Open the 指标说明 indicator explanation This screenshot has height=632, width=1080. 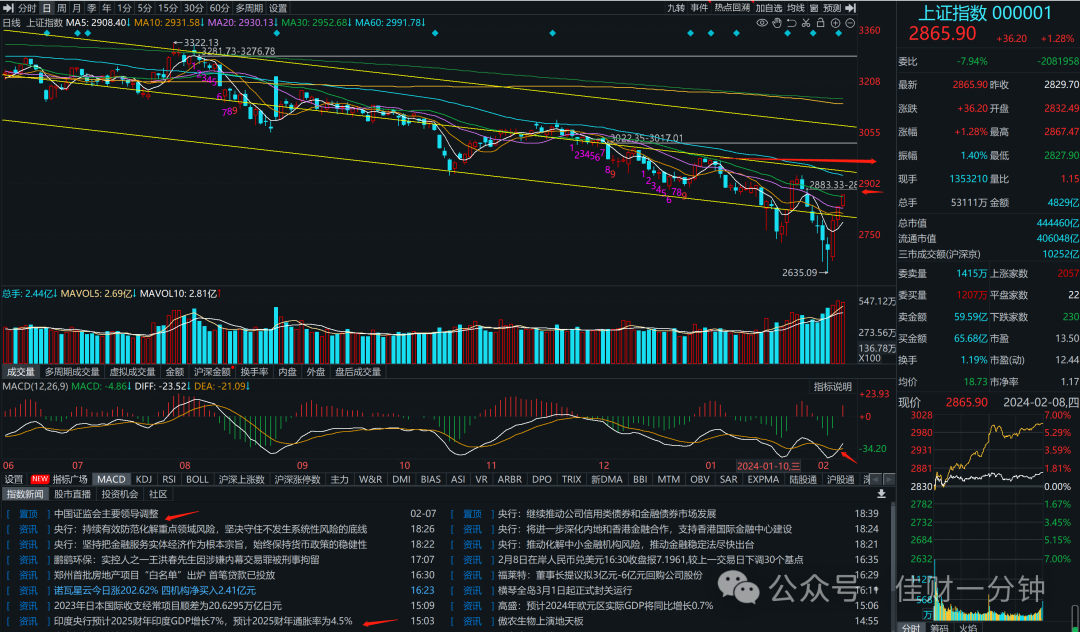[x=833, y=387]
